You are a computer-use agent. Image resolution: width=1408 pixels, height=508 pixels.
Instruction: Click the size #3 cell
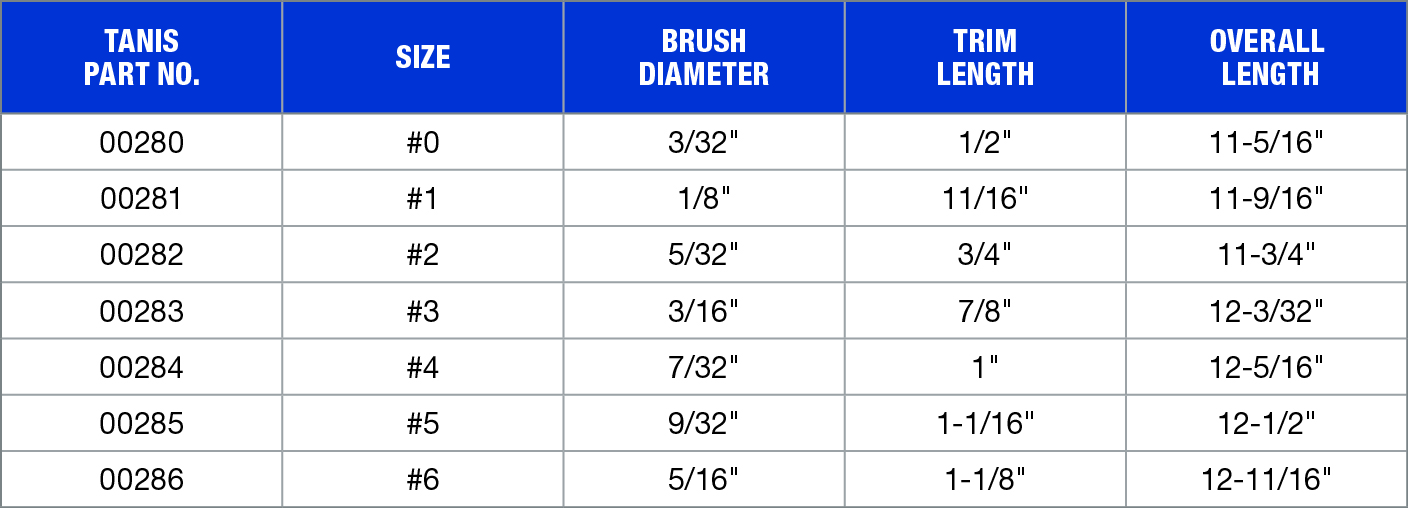pos(423,311)
